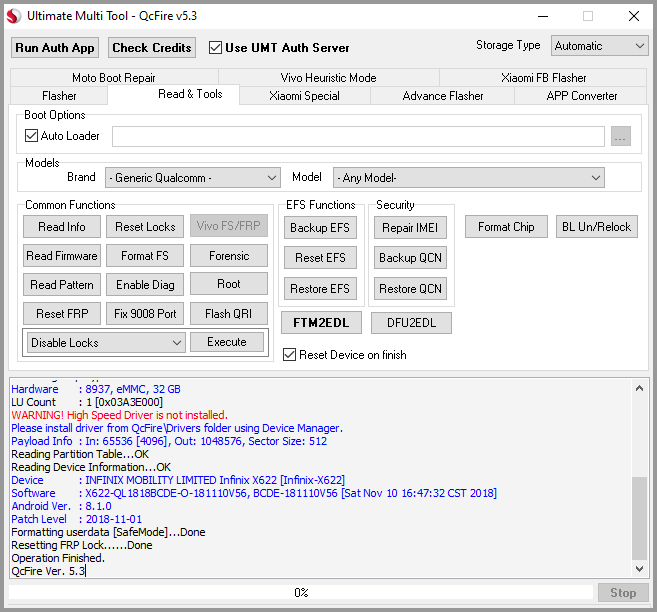
Task: Select the Moto Boot Repair tab
Action: [x=113, y=78]
